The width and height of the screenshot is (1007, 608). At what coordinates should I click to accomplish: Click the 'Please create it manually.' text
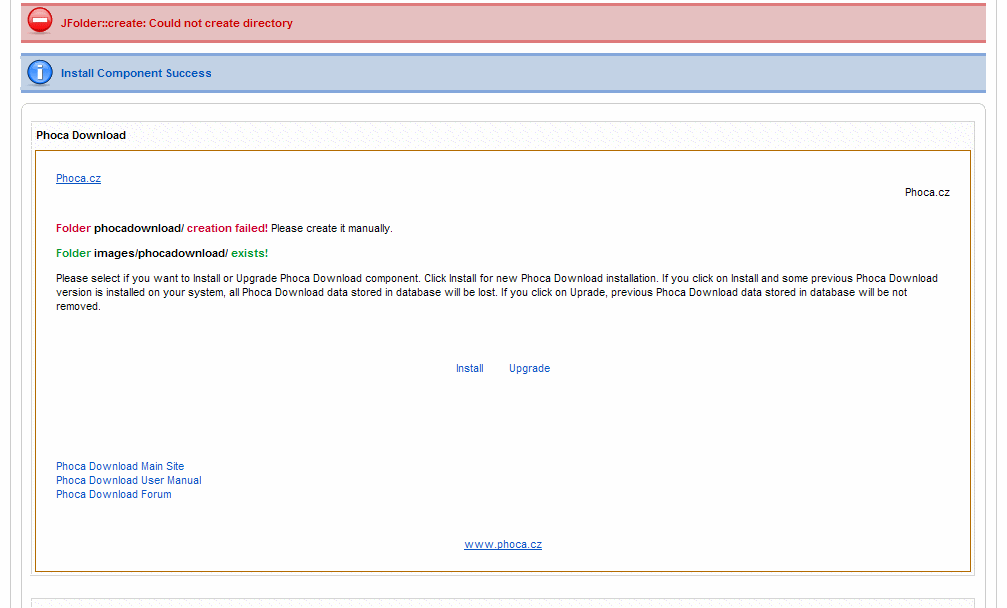click(331, 229)
